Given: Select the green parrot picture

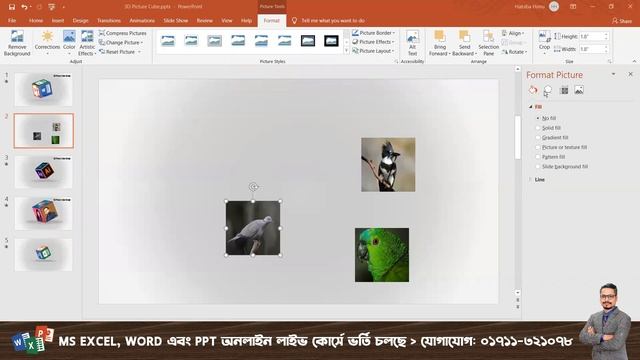Looking at the screenshot, I should click(382, 255).
